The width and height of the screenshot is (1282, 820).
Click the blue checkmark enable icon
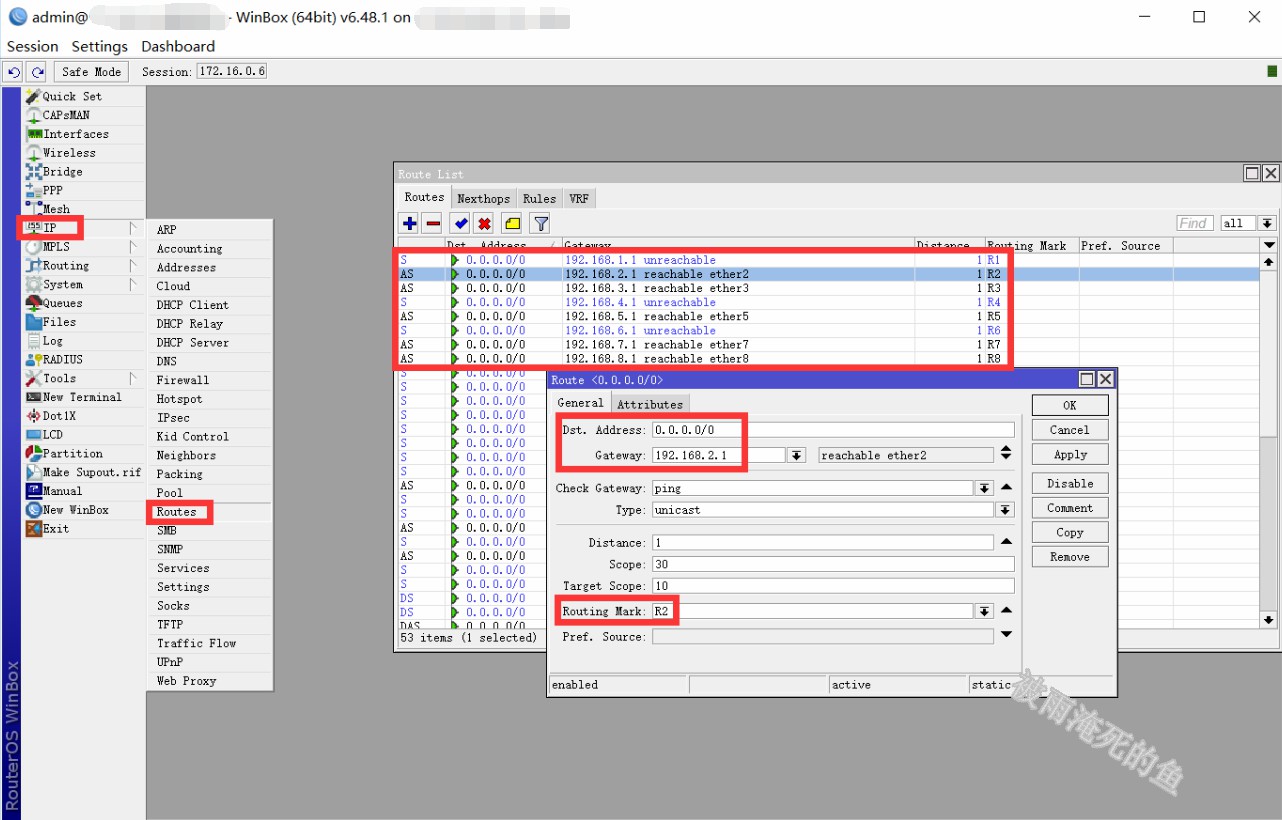tap(460, 224)
